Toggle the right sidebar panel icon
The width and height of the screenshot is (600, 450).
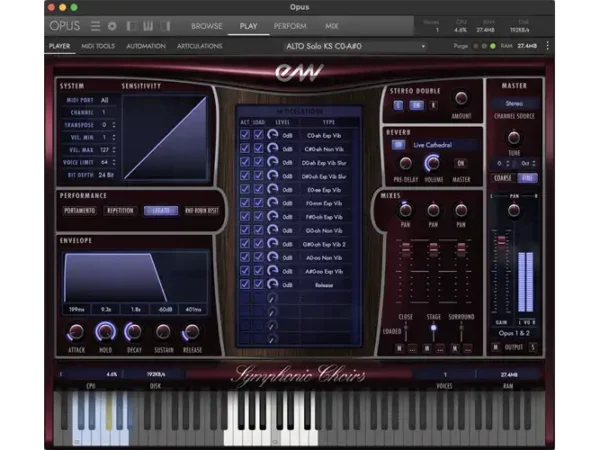[165, 26]
